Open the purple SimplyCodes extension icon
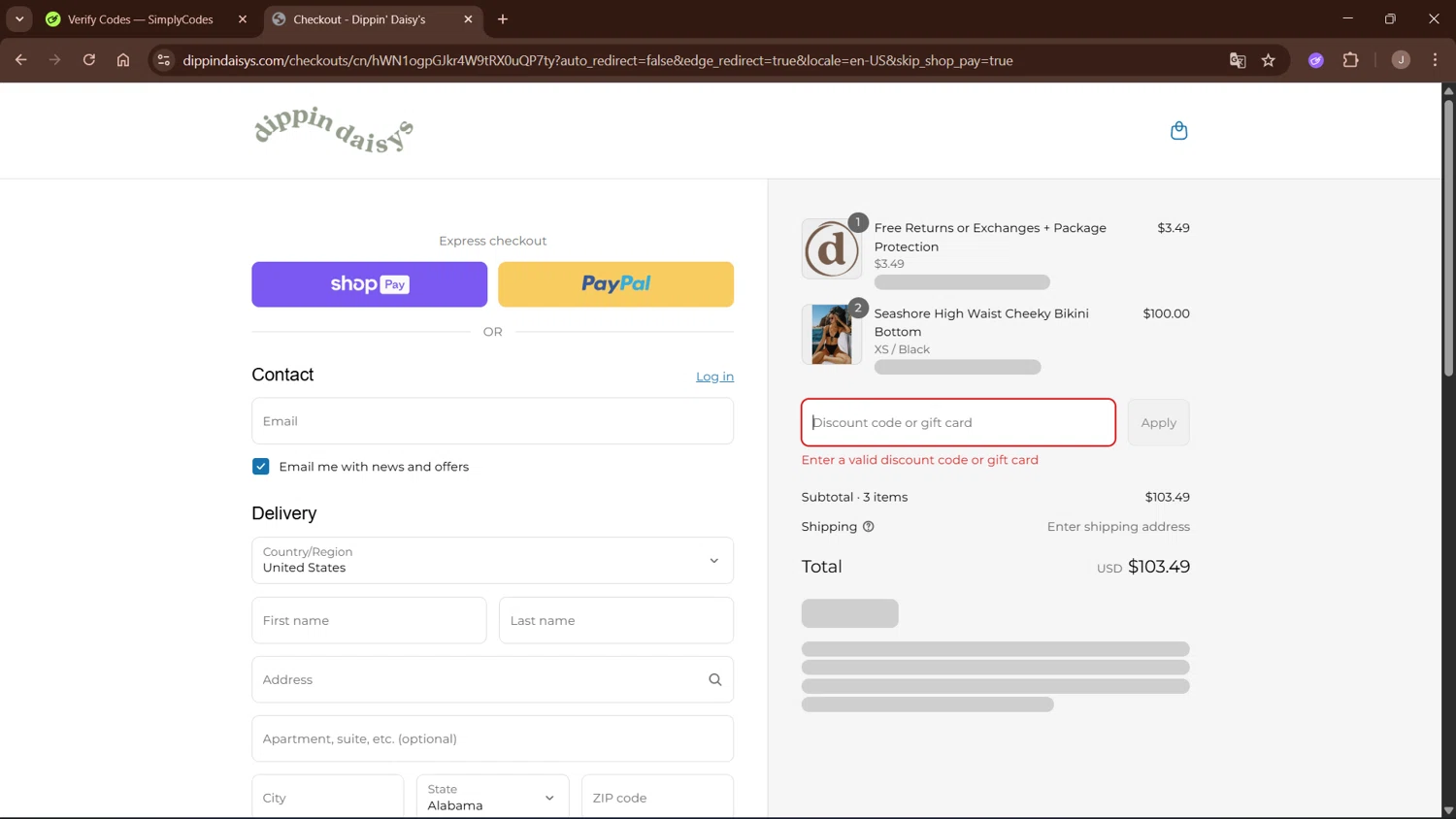The image size is (1456, 819). coord(1316,60)
